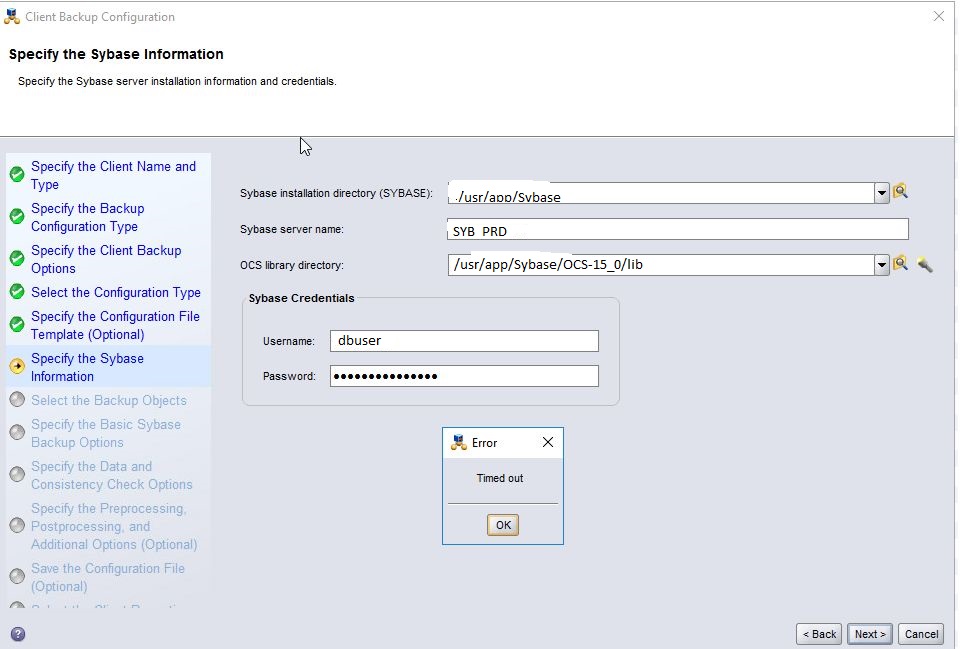
Task: Click the browse icon beside OCS library directory
Action: 899,263
